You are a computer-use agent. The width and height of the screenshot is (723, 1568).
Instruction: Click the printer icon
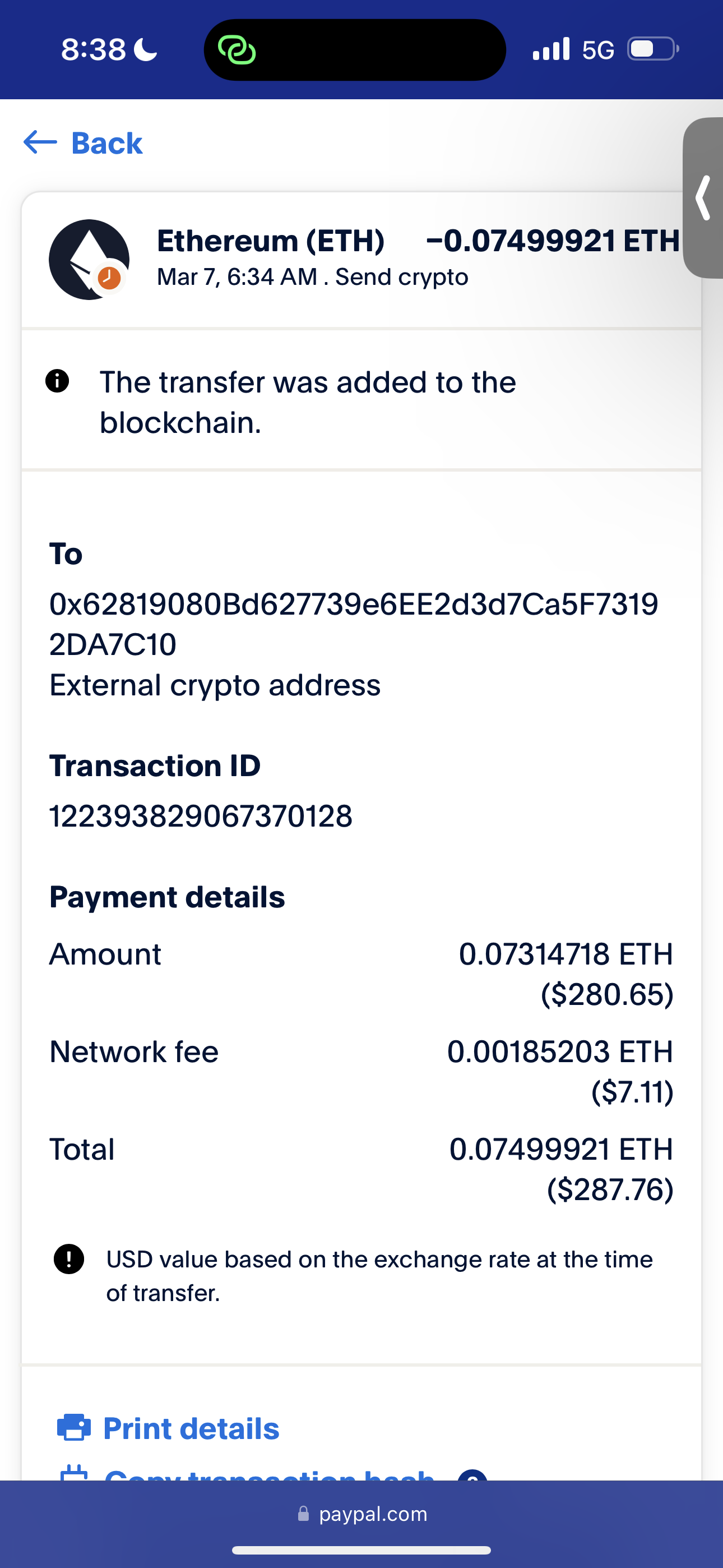(x=73, y=1427)
